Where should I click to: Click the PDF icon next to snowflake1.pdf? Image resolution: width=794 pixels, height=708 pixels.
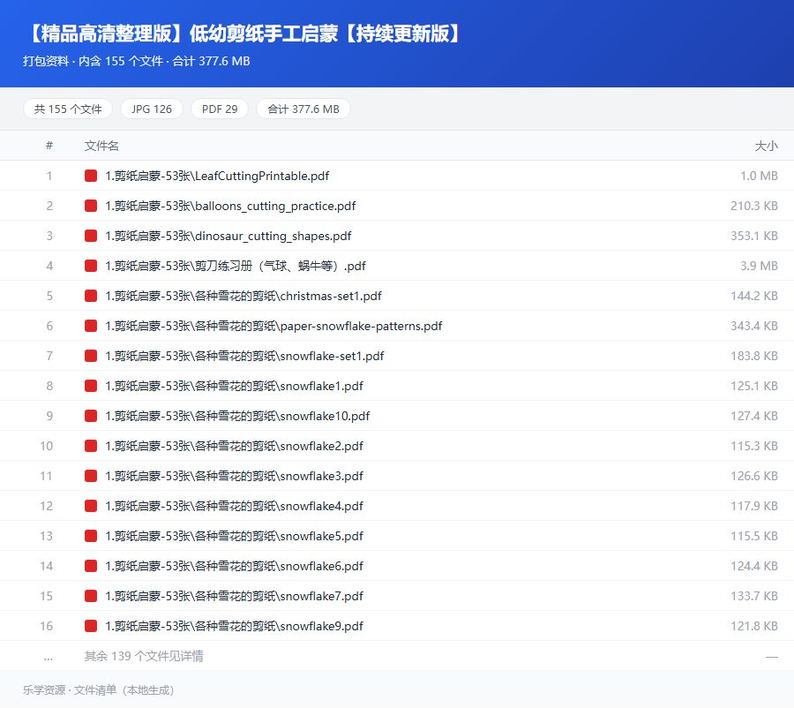(91, 385)
